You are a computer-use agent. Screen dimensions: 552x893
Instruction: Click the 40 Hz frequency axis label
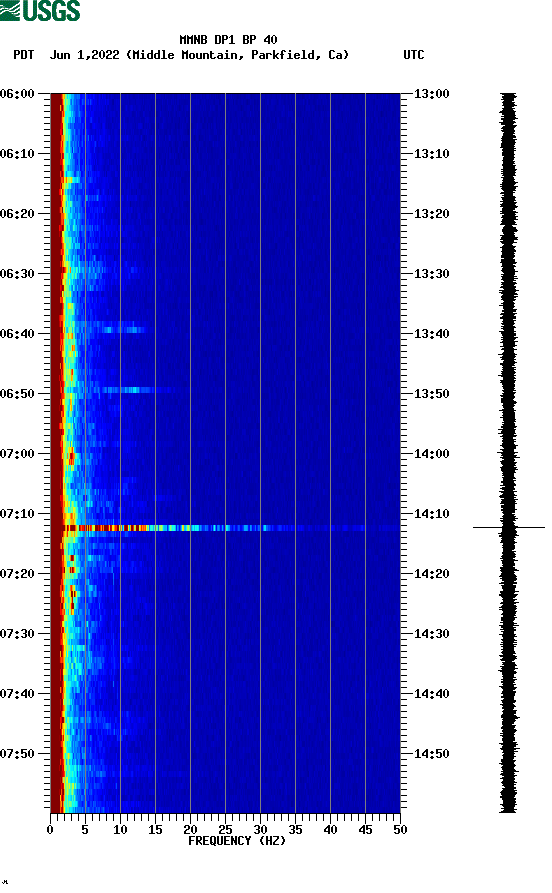(330, 830)
